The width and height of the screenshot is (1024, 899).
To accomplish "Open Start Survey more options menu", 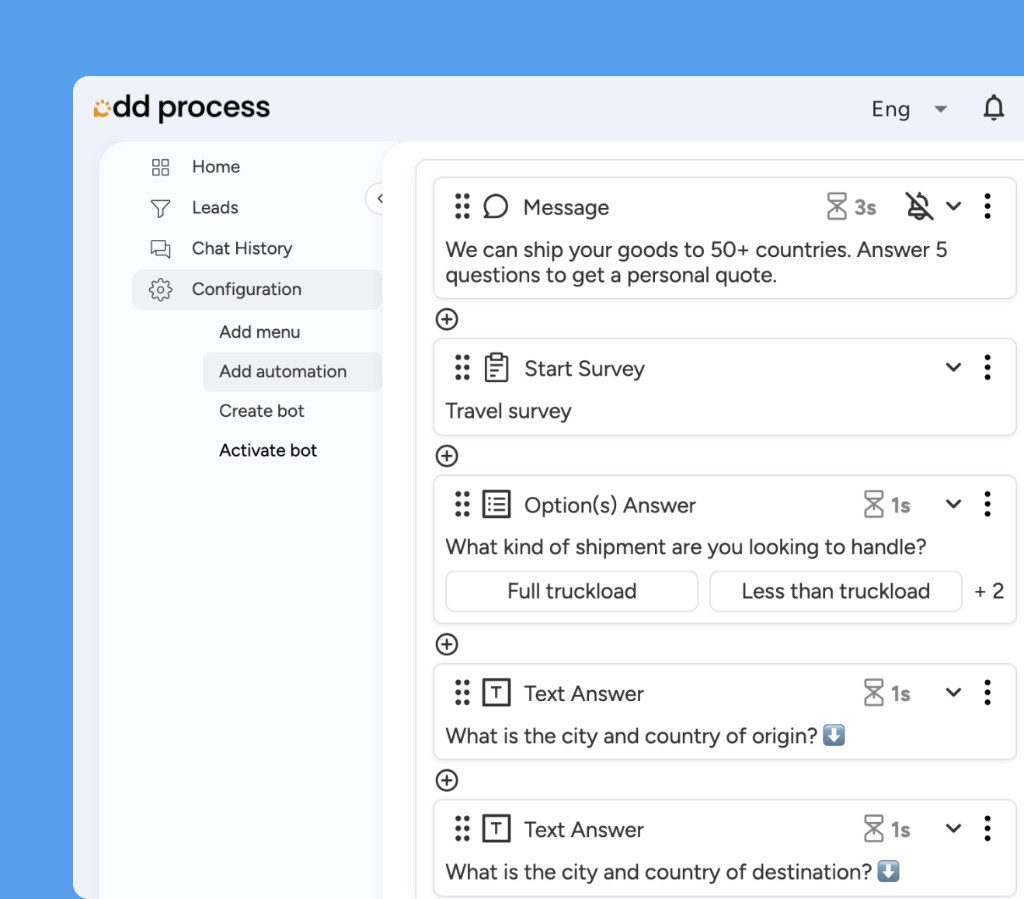I will tap(987, 368).
